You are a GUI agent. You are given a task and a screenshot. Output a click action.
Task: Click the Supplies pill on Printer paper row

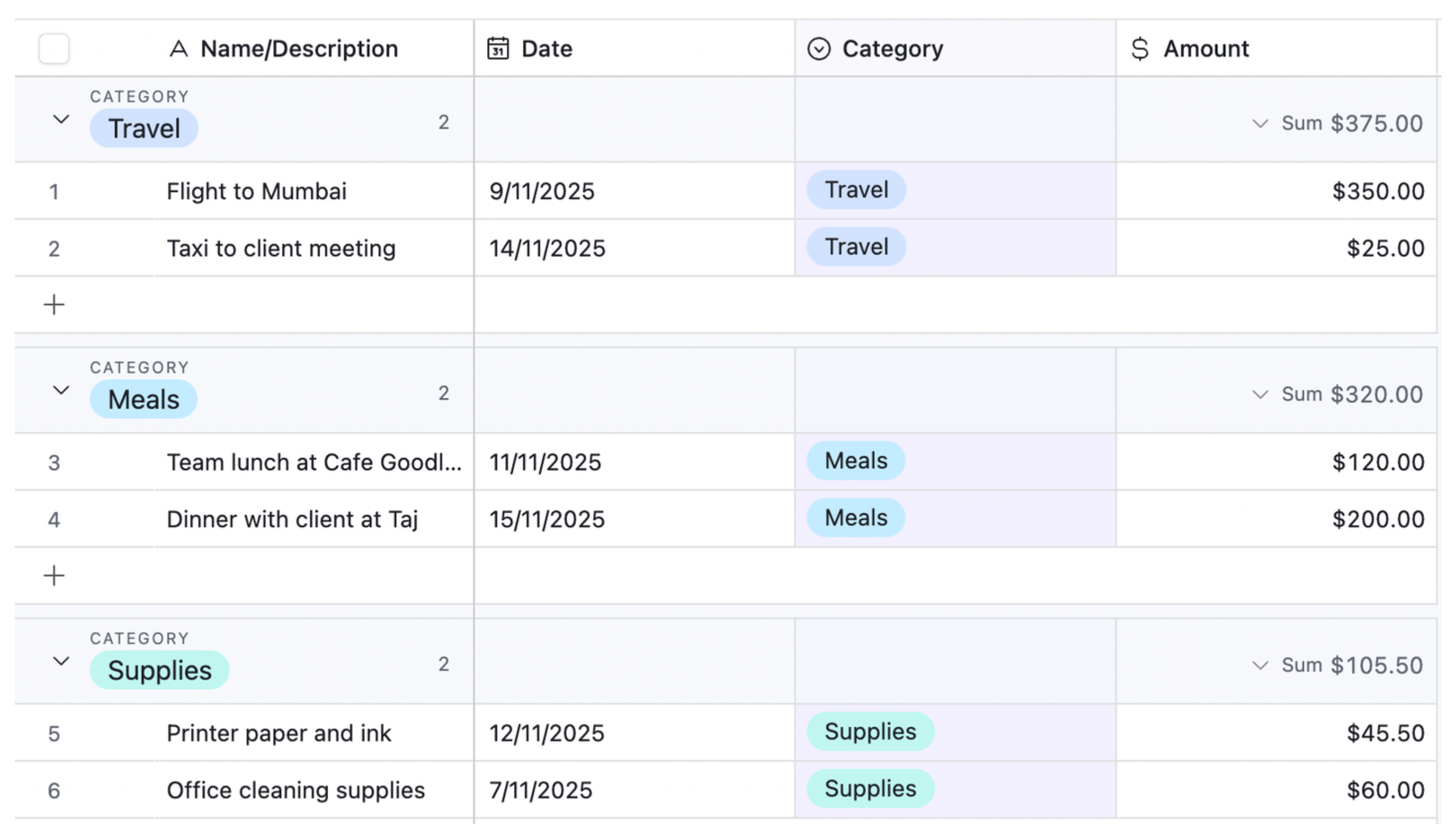(x=870, y=732)
